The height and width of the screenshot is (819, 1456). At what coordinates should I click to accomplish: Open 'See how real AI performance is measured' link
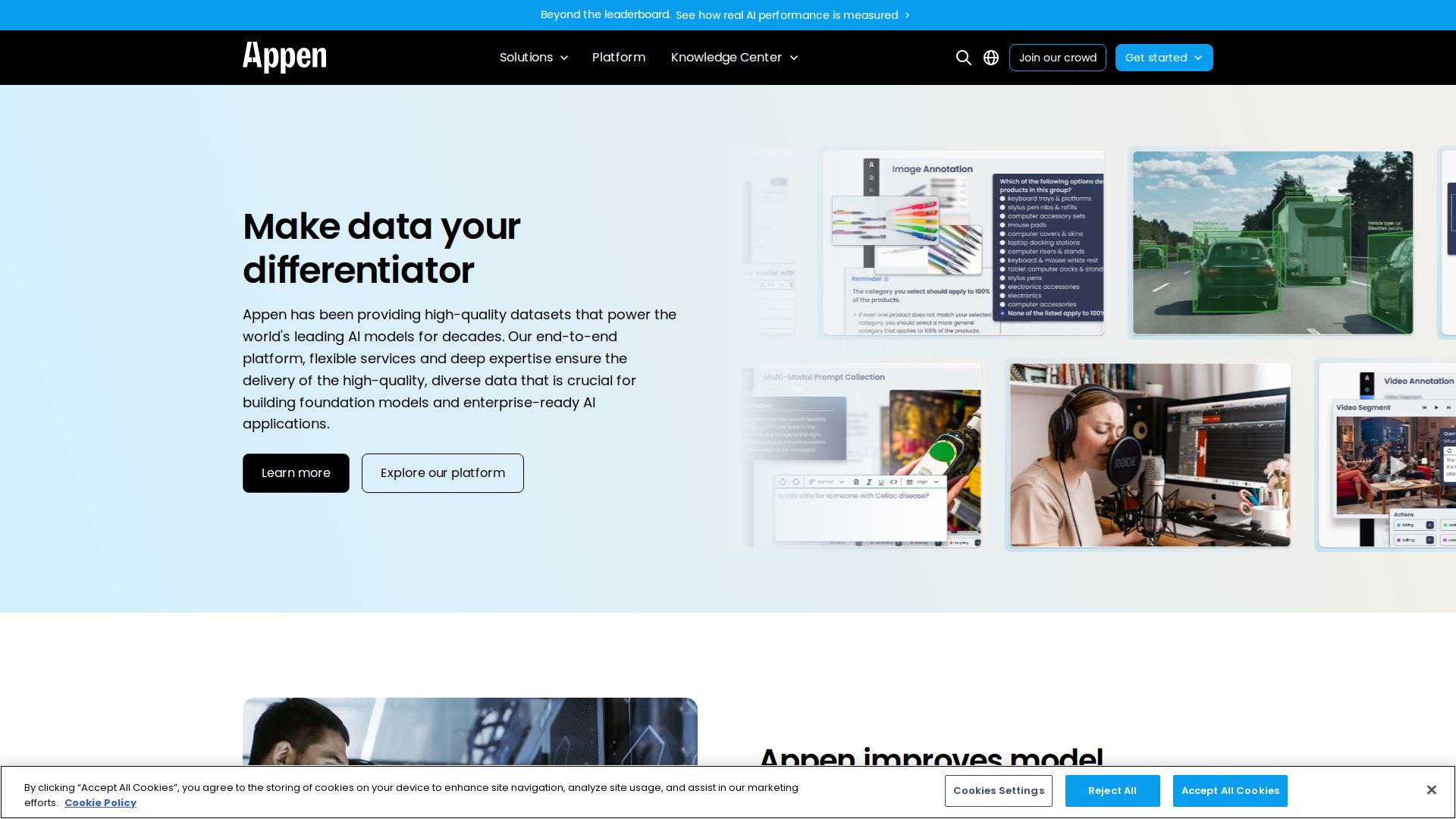786,15
